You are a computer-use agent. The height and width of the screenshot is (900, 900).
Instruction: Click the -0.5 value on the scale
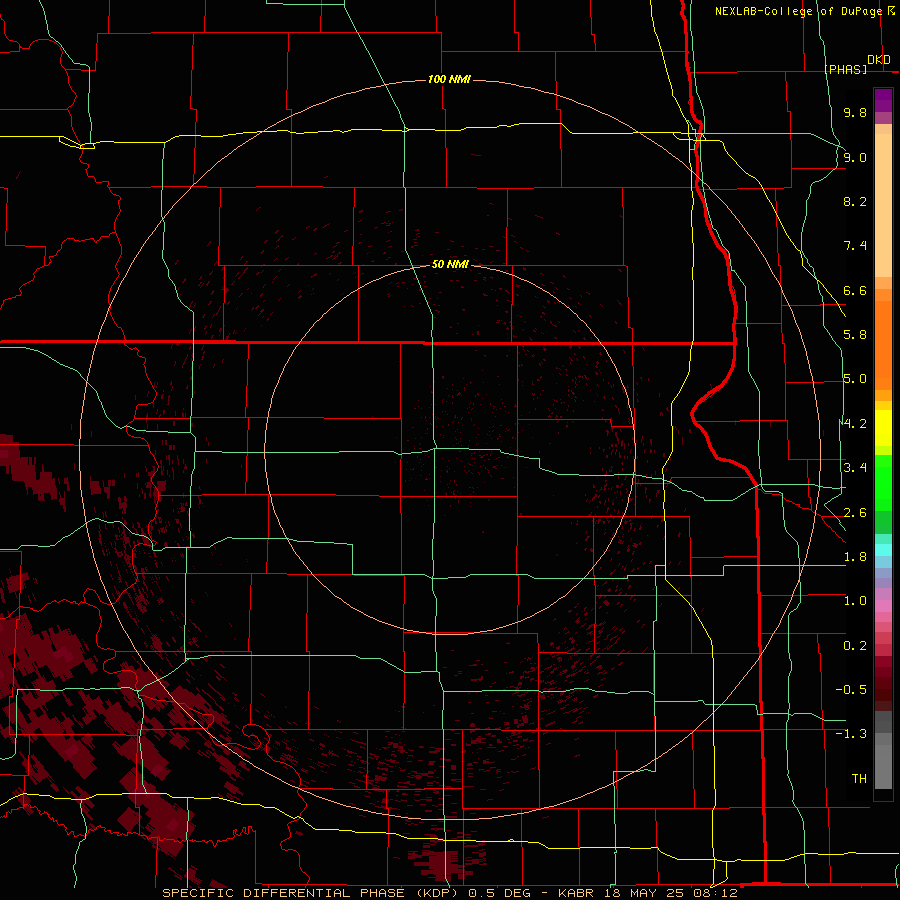coord(851,690)
